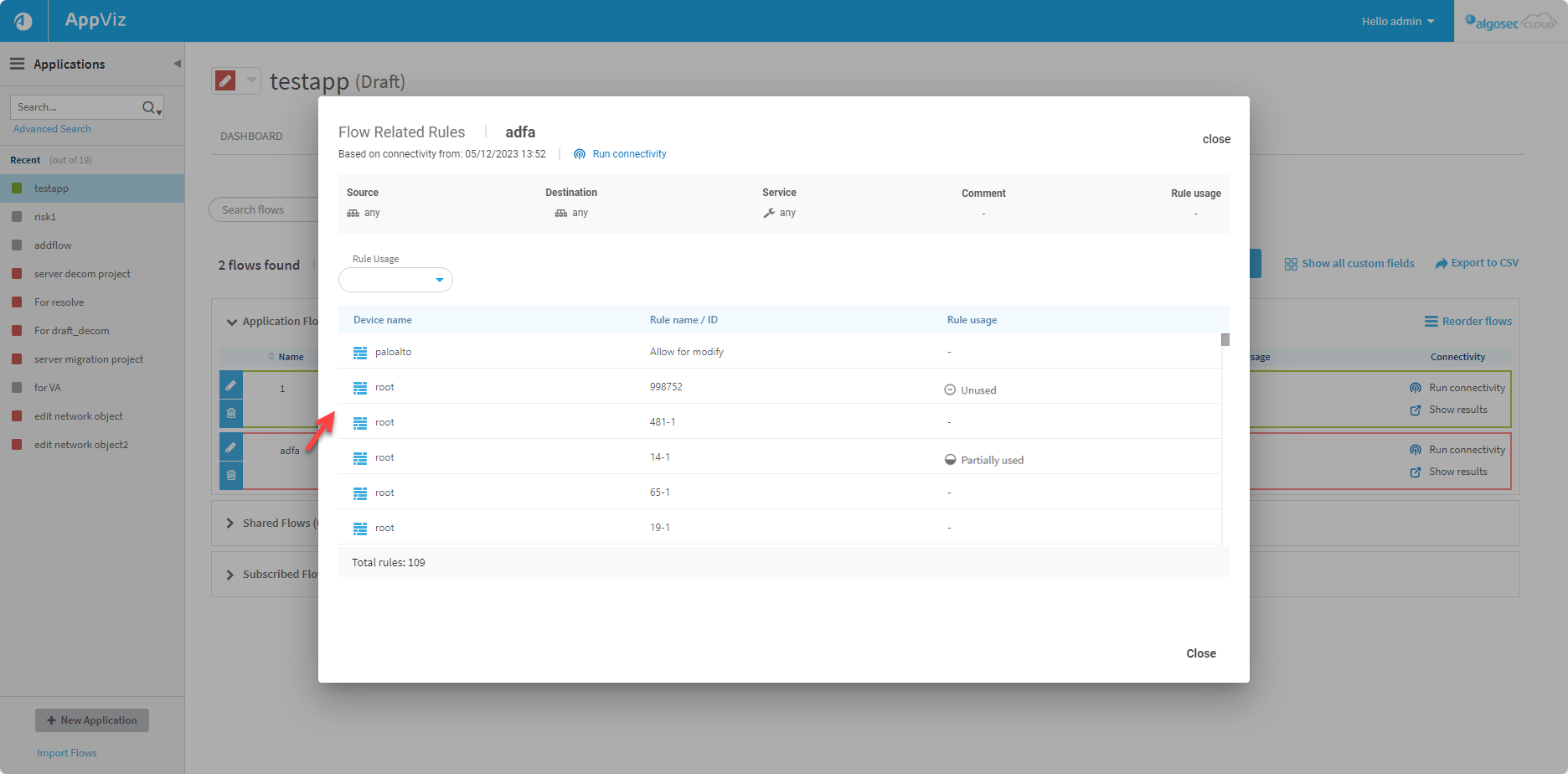The width and height of the screenshot is (1568, 774).
Task: Click trash icon for flow 1
Action: click(x=231, y=413)
